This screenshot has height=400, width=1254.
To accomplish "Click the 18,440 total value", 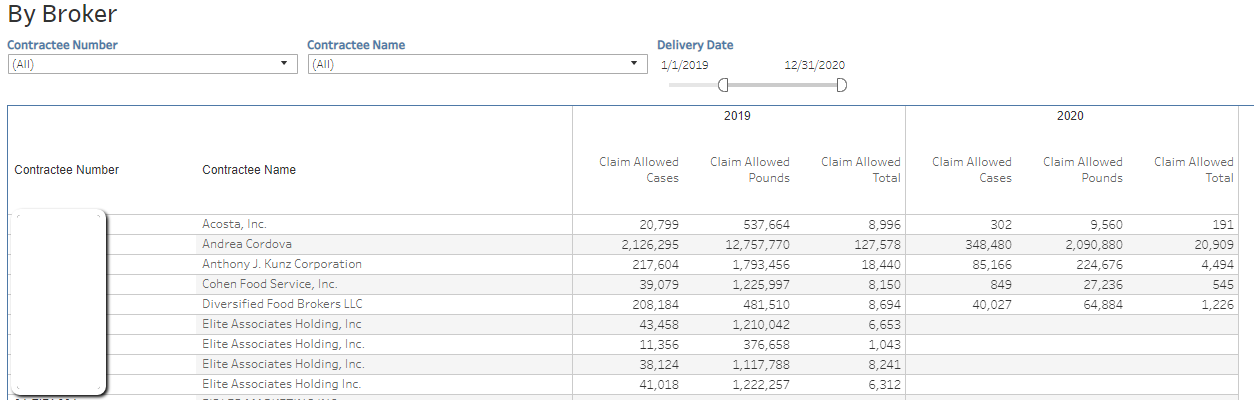I will tap(881, 265).
